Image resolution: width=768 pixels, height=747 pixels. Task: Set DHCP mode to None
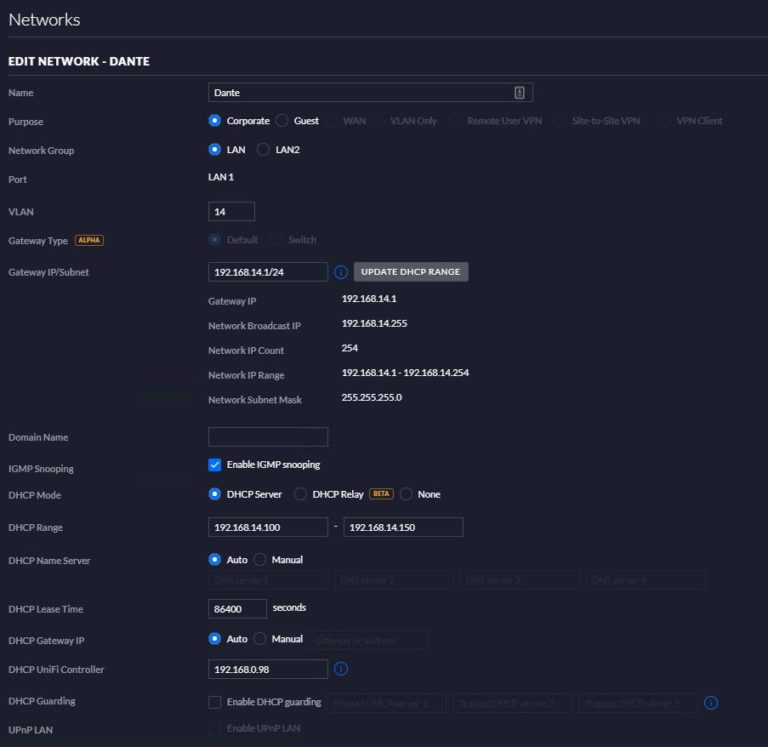(x=406, y=494)
